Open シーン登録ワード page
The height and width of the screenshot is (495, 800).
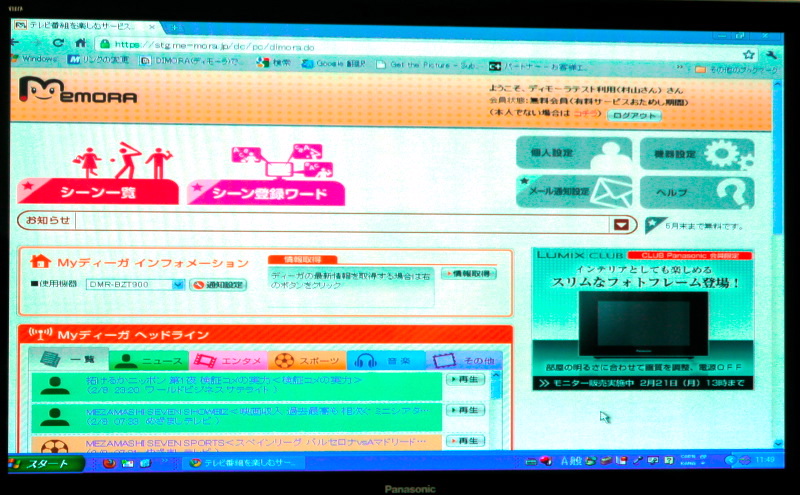(266, 193)
